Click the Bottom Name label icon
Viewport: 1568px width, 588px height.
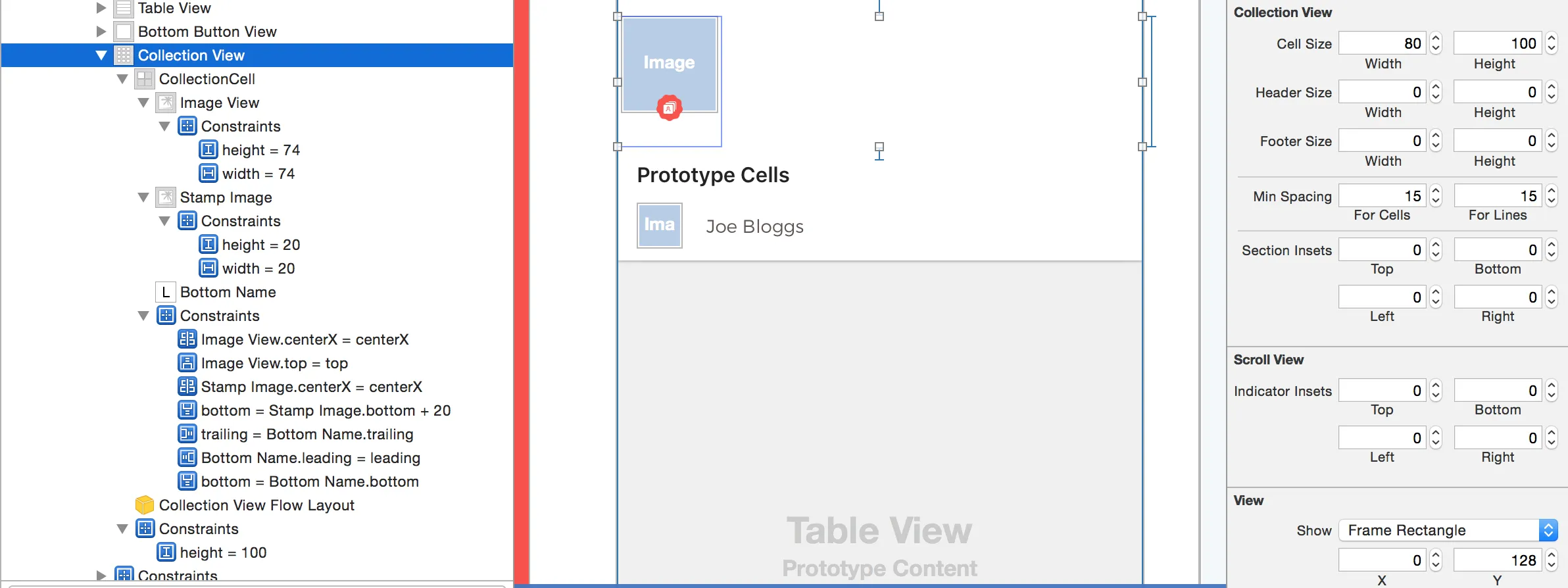(165, 292)
